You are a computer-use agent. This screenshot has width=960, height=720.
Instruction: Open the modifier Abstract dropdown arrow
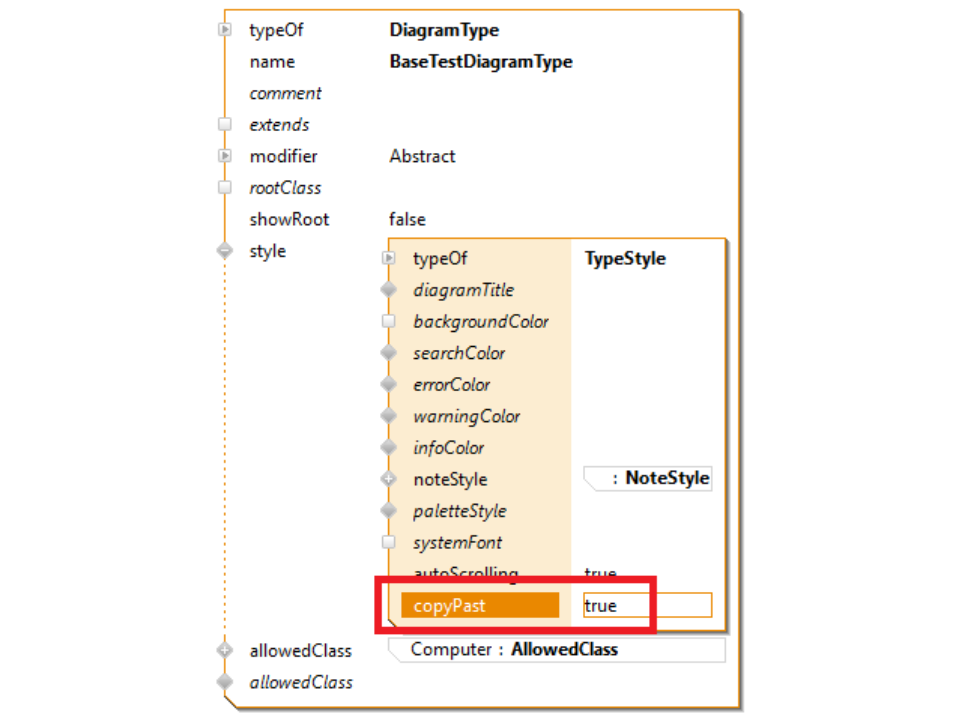click(x=225, y=156)
